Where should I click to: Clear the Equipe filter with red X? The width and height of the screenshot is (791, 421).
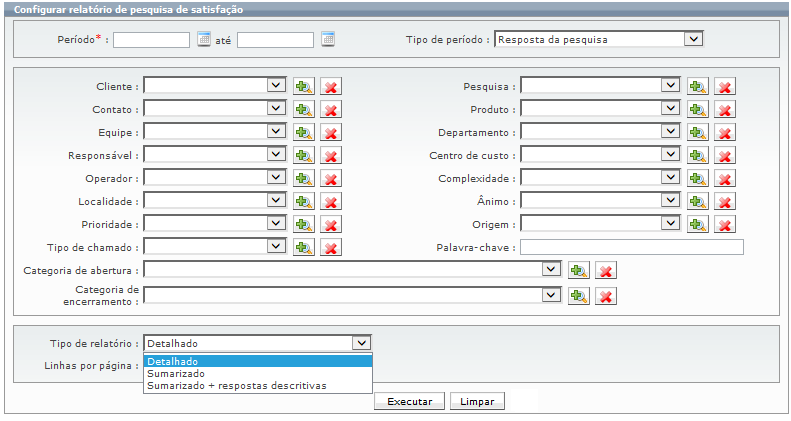[331, 133]
